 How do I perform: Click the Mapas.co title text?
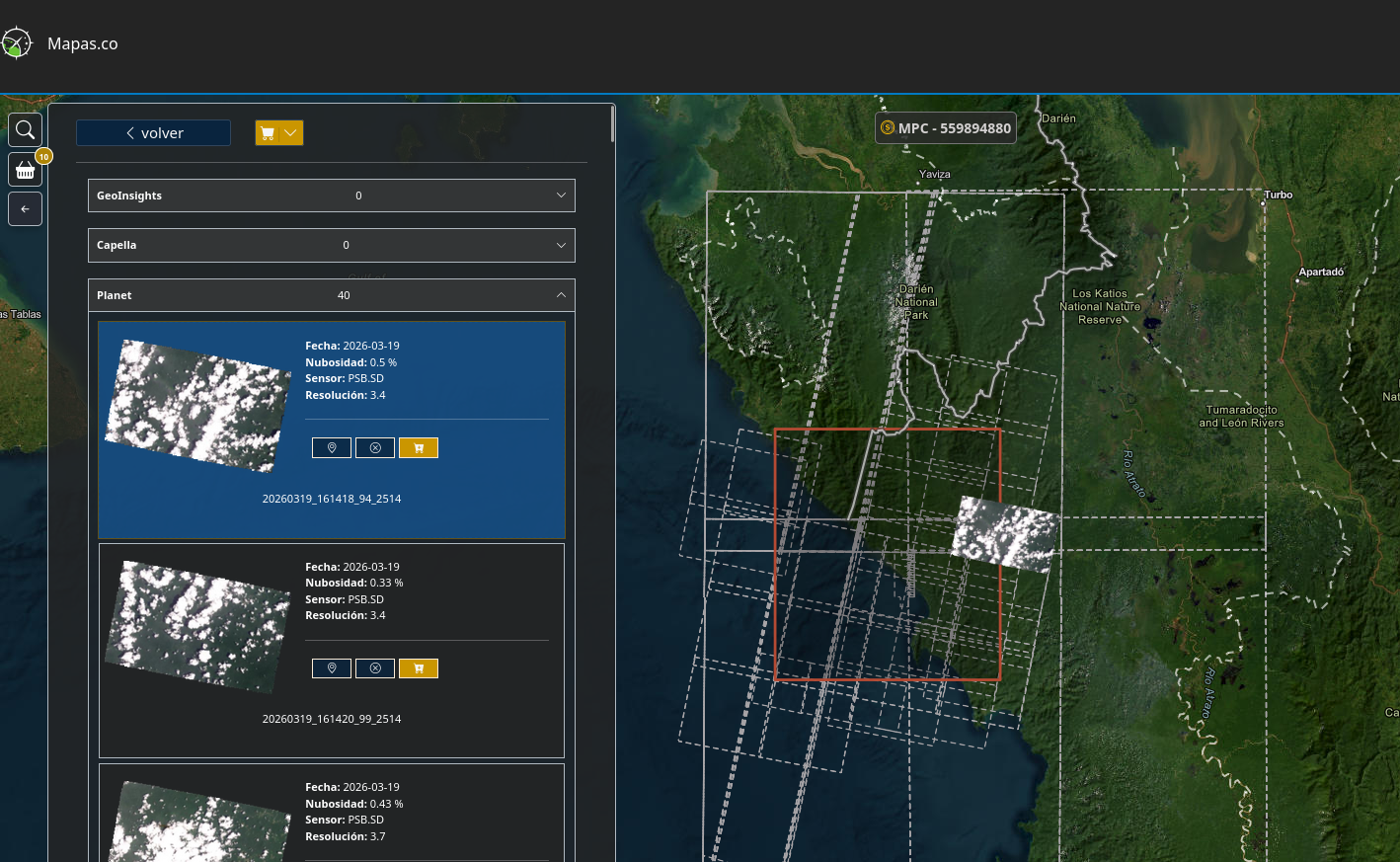tap(83, 43)
